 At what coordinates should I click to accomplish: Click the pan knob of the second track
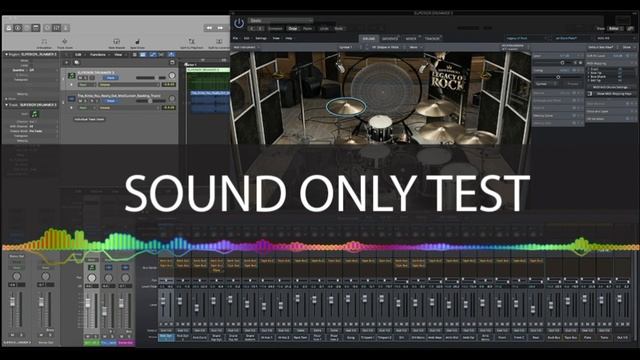[x=172, y=98]
